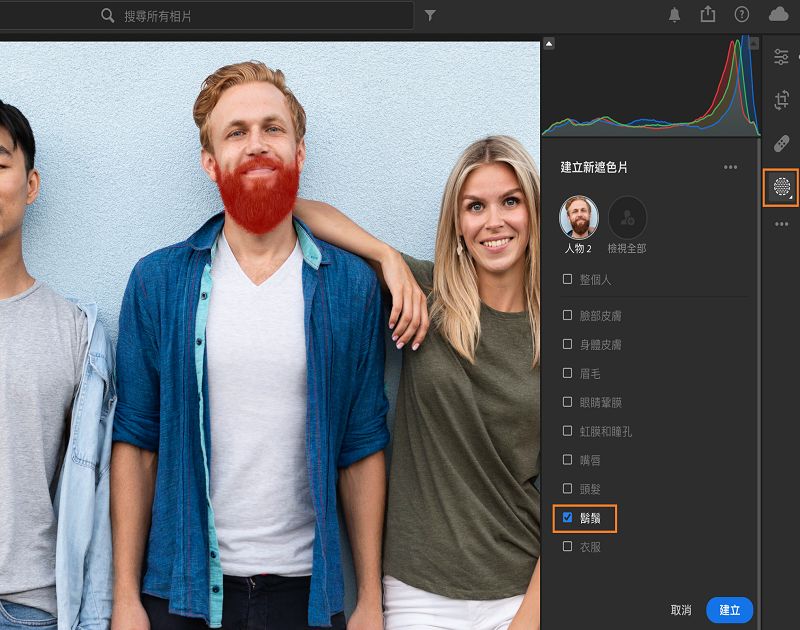The image size is (800, 630).
Task: Select the Healing bandage tool
Action: point(781,143)
